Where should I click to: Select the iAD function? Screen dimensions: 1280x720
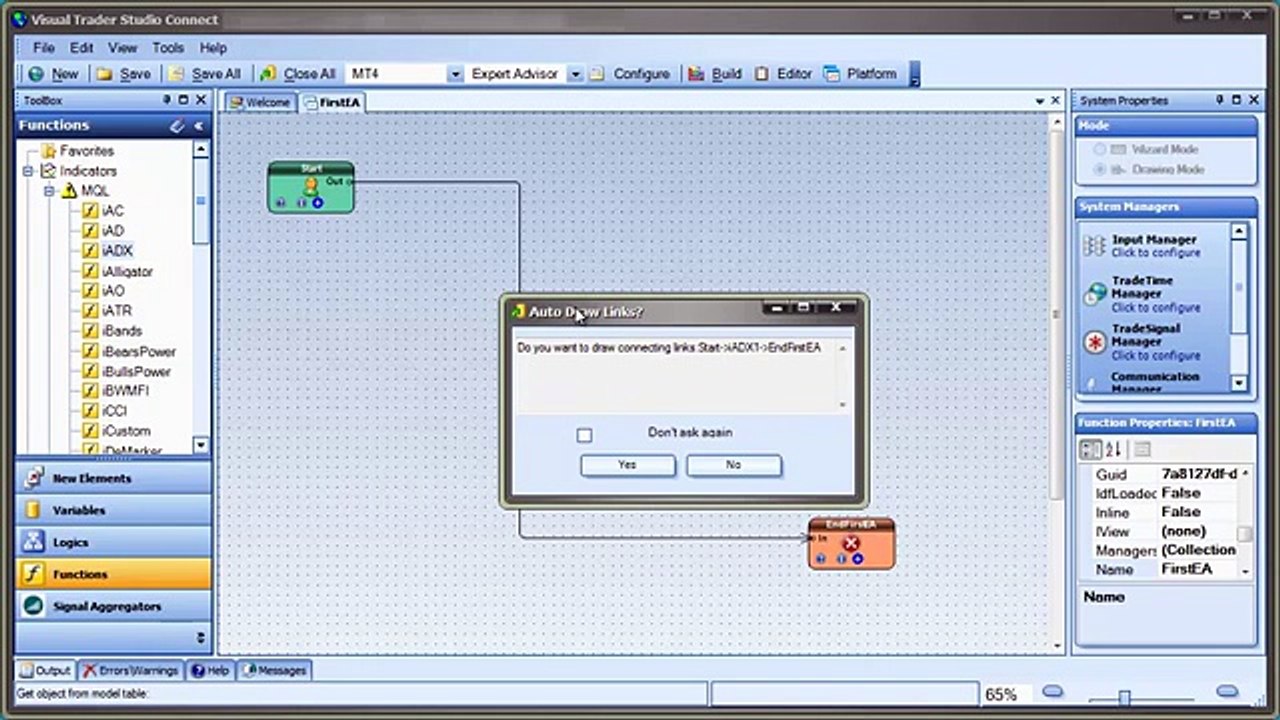pyautogui.click(x=113, y=231)
